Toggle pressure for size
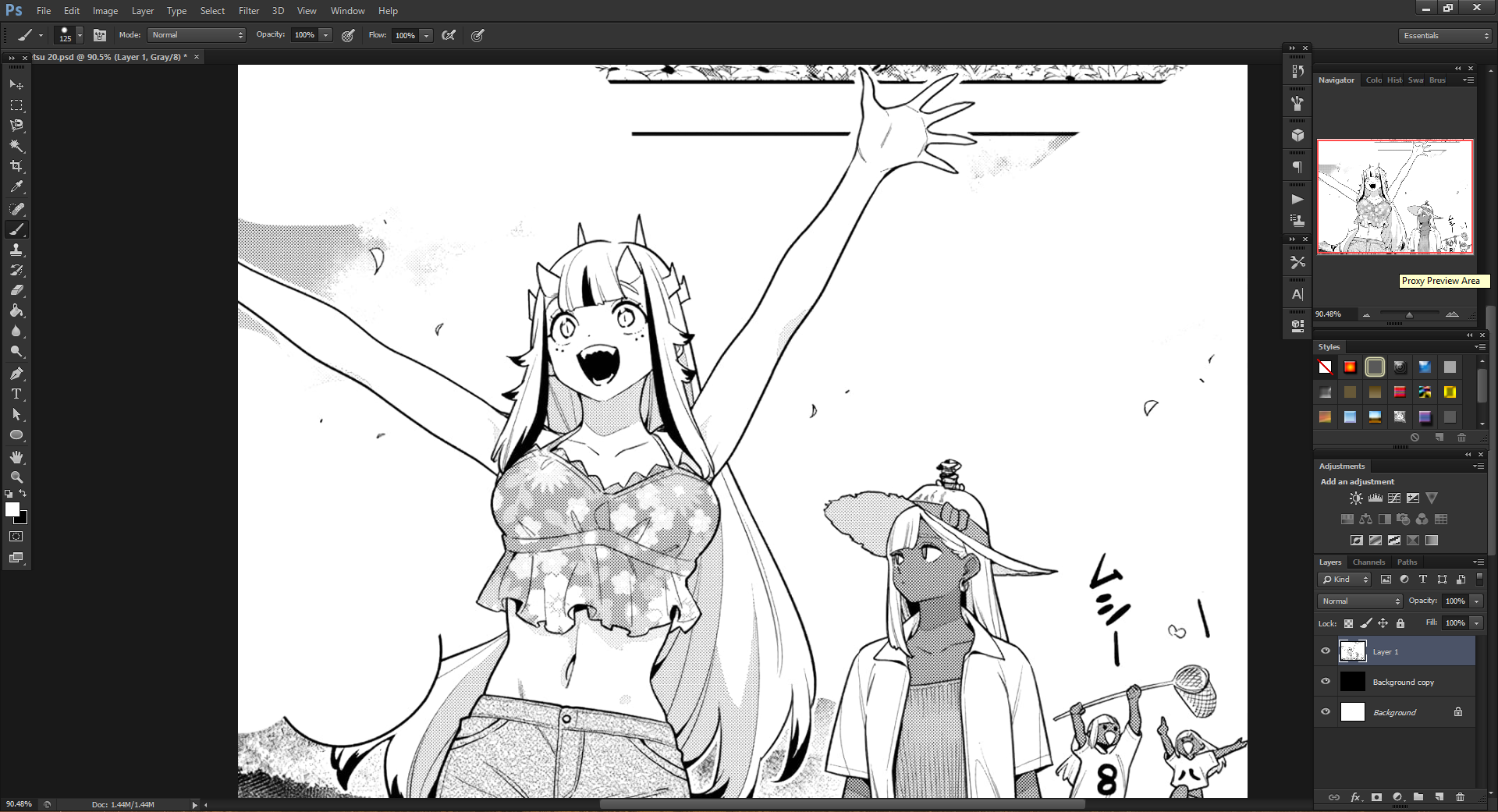Image resolution: width=1498 pixels, height=812 pixels. (477, 35)
